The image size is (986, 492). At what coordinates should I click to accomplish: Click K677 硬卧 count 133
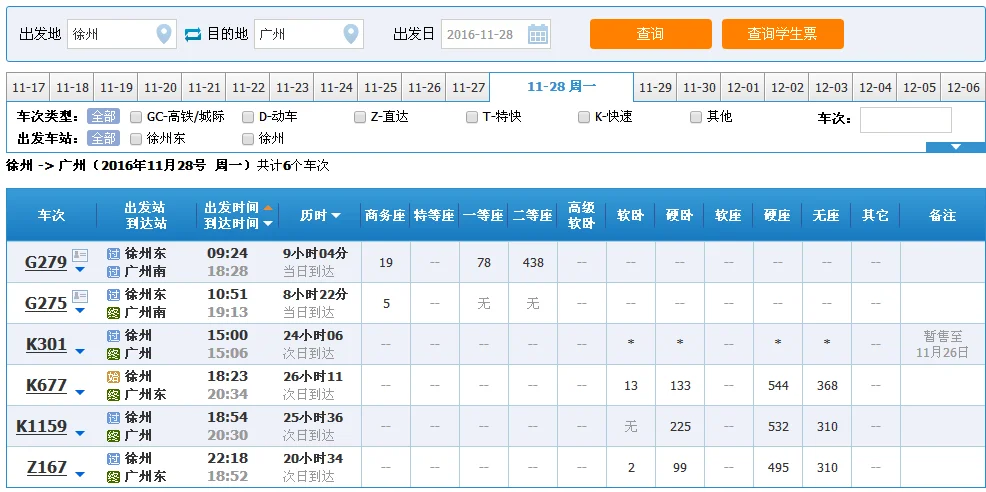coord(680,385)
